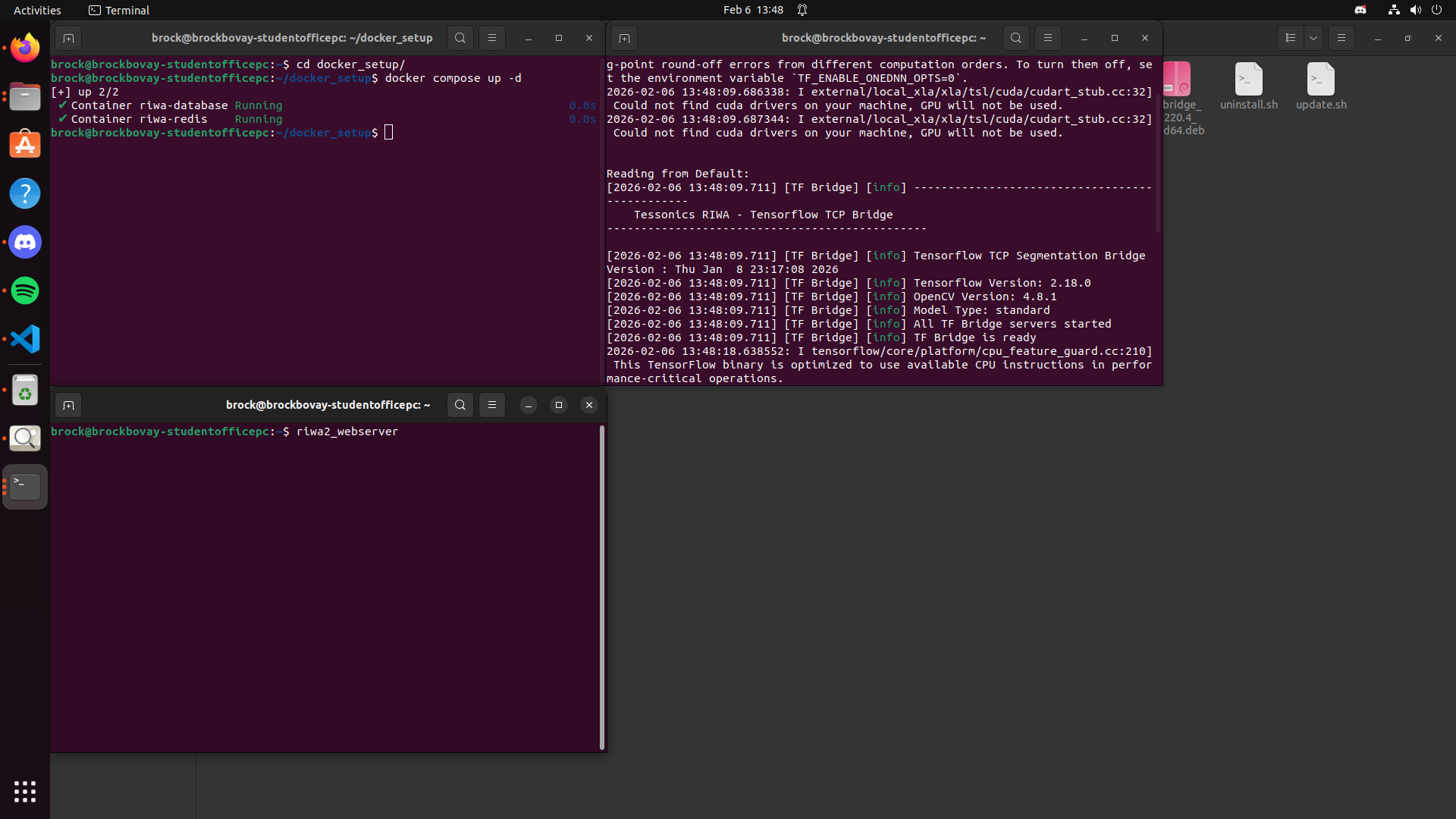Click 'Tessonics RIWA - Tensorflow TCP Bridge' text
The width and height of the screenshot is (1456, 819).
[x=763, y=215]
